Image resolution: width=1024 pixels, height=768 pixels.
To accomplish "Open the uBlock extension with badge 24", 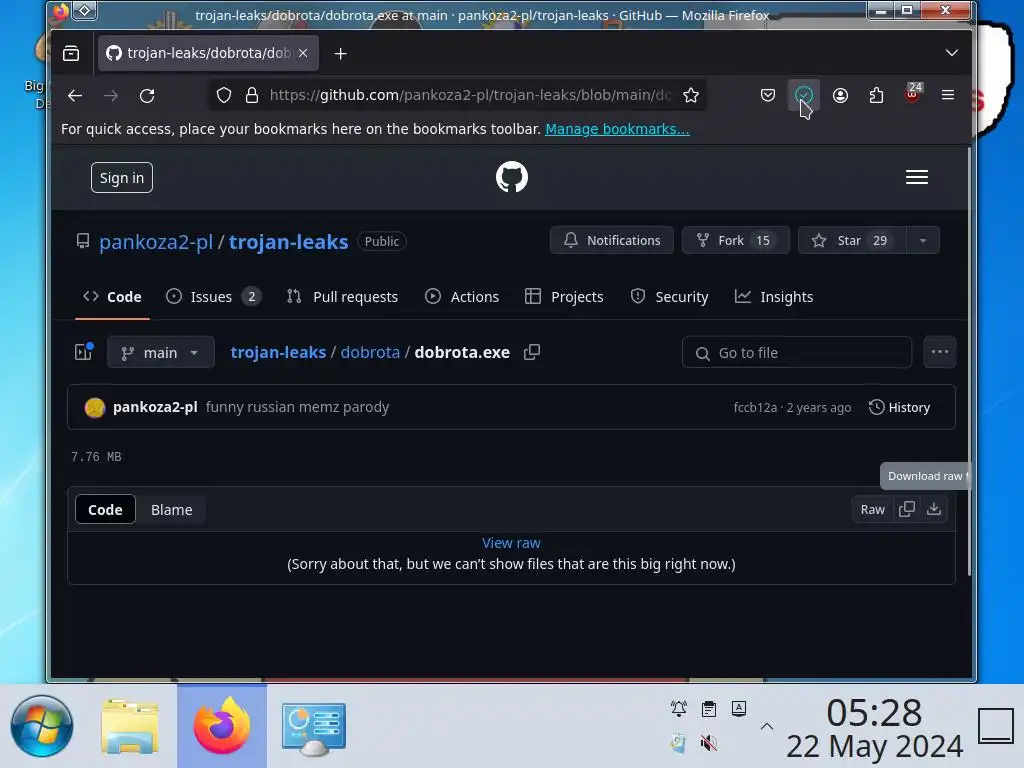I will 913,94.
